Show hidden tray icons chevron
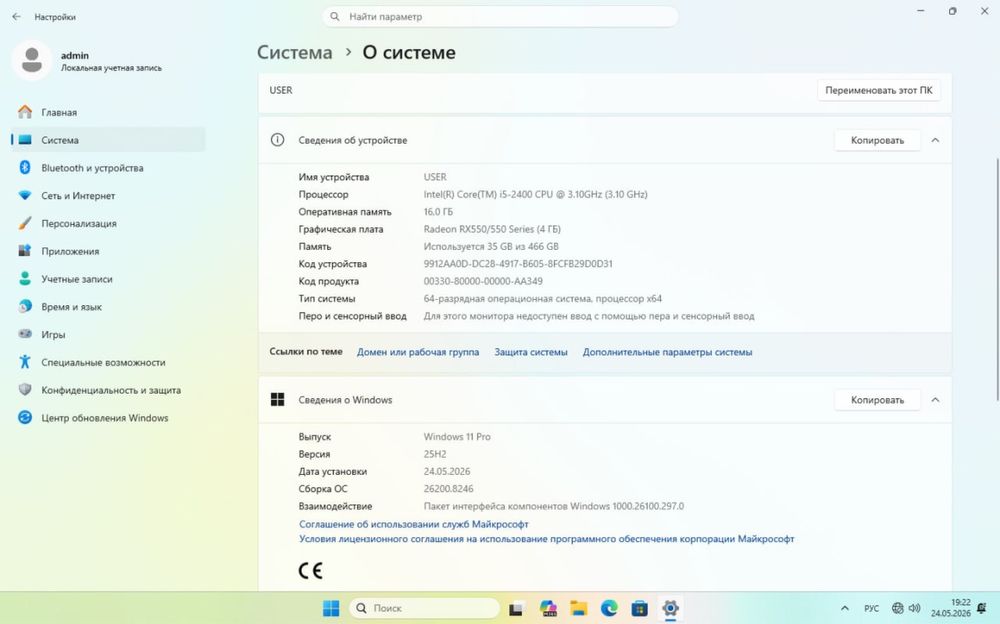 click(844, 608)
